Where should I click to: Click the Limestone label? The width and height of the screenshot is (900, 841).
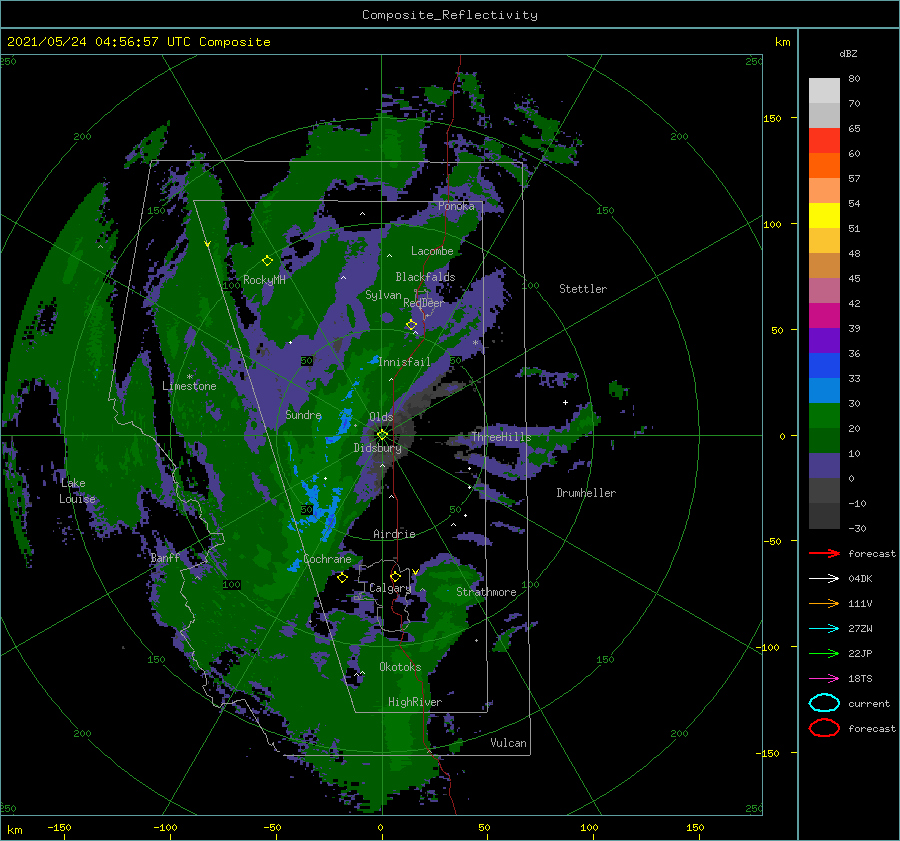[189, 386]
